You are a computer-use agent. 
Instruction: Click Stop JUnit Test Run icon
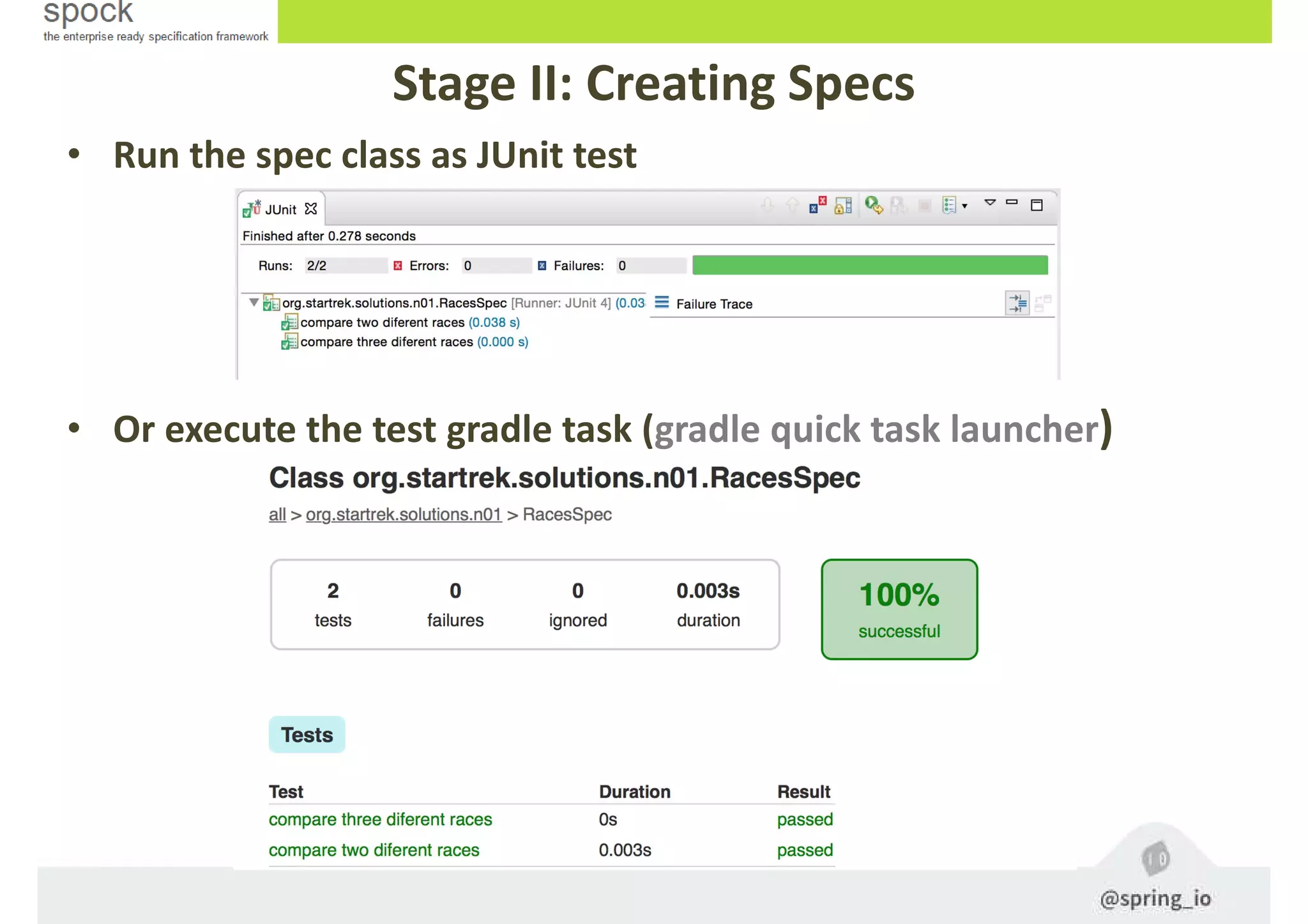click(924, 206)
